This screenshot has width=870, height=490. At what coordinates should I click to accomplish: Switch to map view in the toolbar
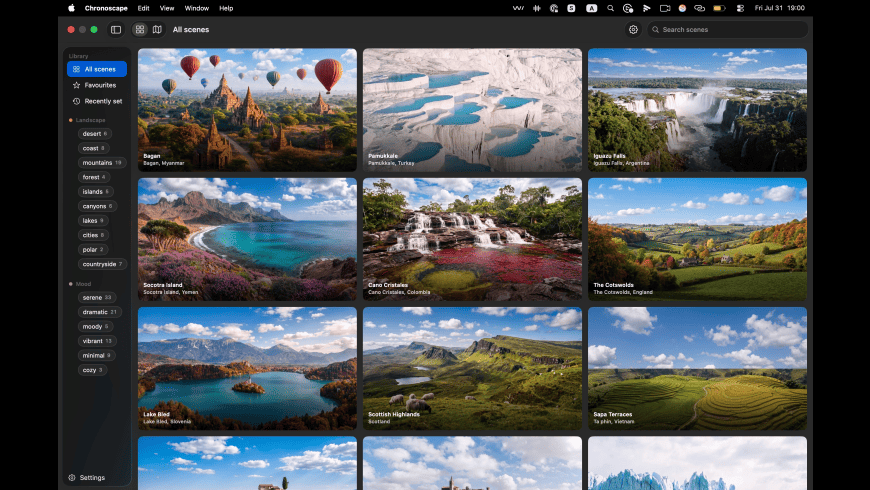coord(157,29)
